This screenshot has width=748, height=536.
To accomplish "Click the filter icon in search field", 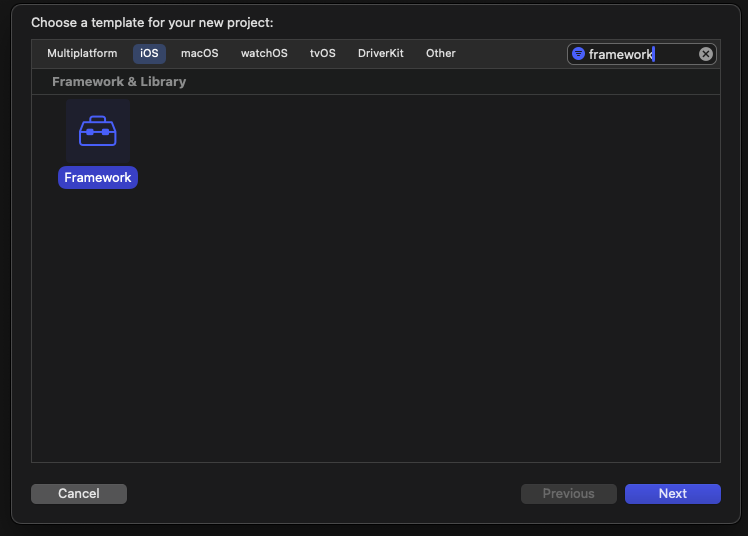I will tap(578, 54).
